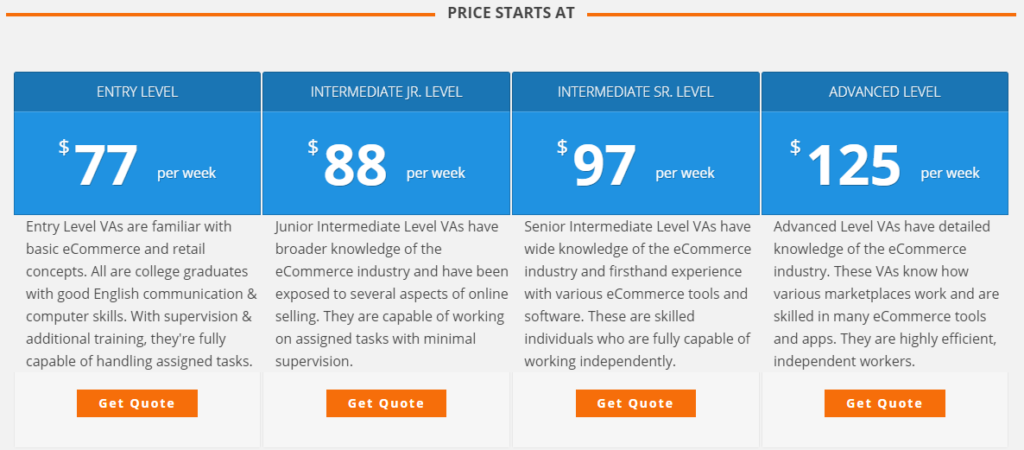Click the $88 per week price
1024x450 pixels.
coord(386,163)
